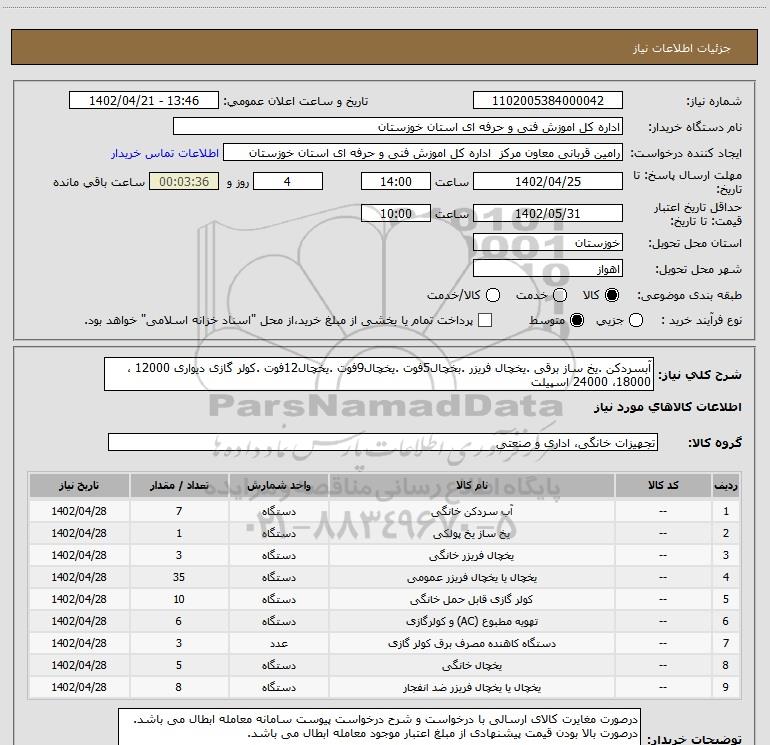The image size is (770, 745).
Task: Click the section title اطلاعات کالاهای مورد نیاز
Action: click(x=668, y=407)
